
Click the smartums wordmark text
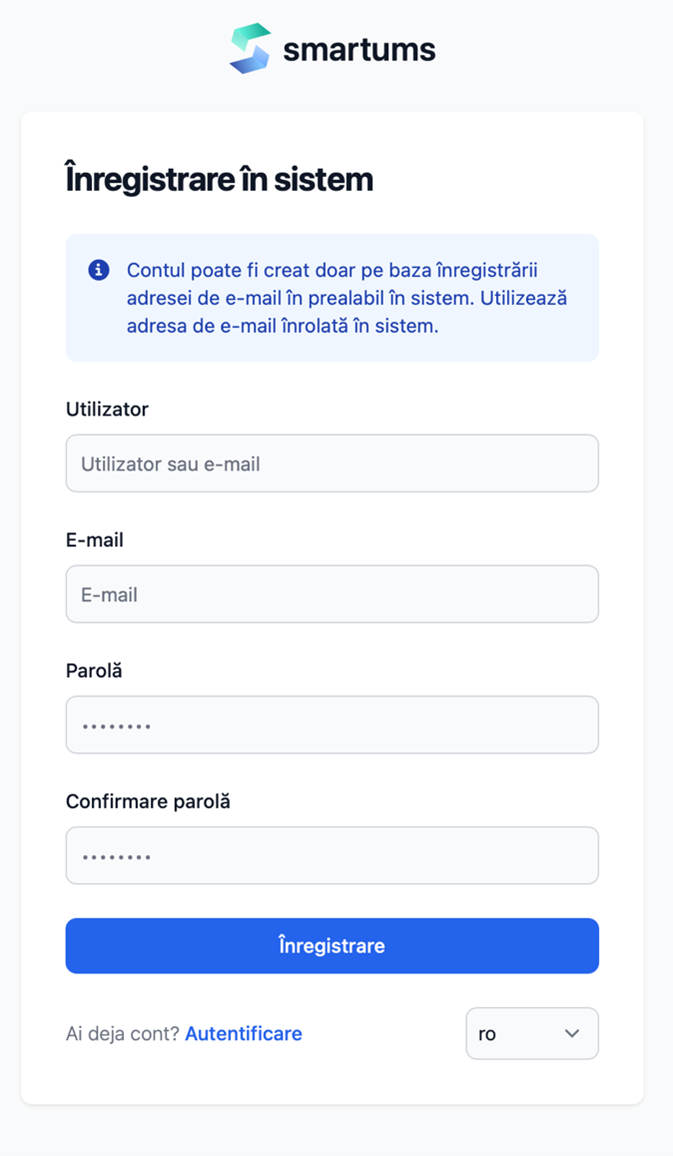[359, 50]
